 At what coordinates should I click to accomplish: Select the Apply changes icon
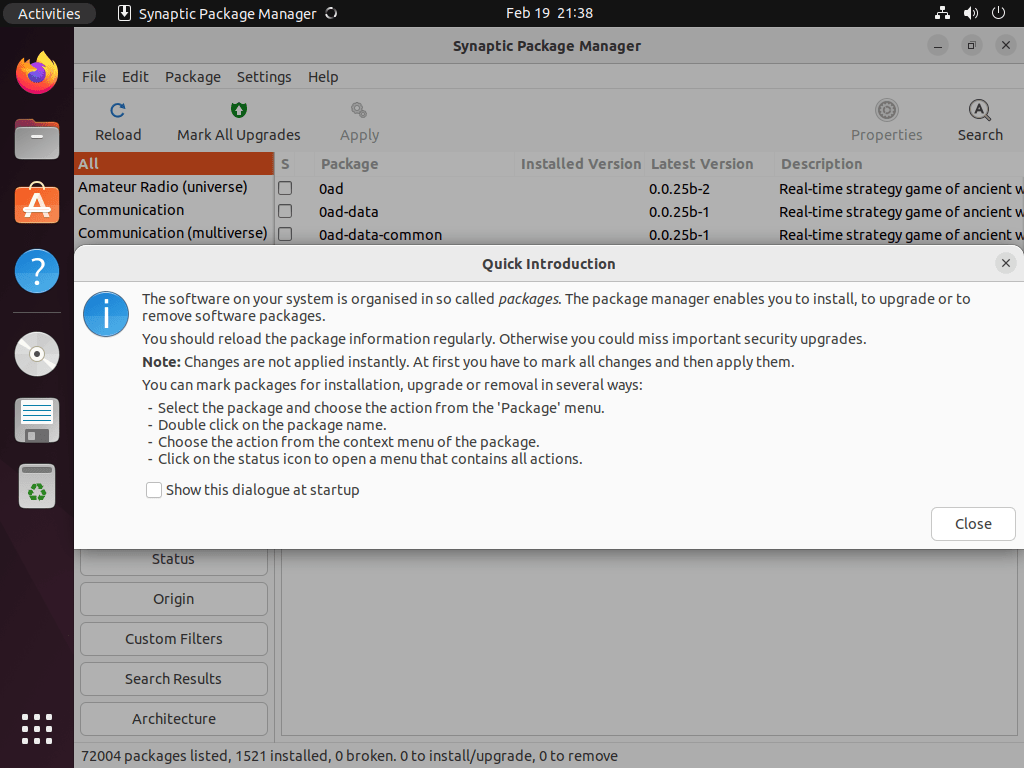tap(358, 120)
